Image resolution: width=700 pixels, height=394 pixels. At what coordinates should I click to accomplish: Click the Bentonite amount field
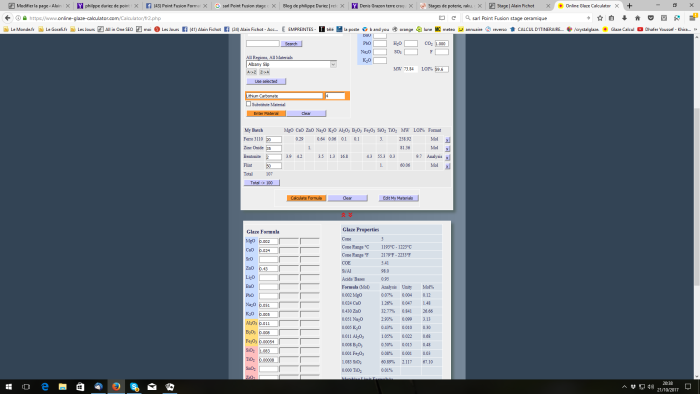[x=274, y=157]
